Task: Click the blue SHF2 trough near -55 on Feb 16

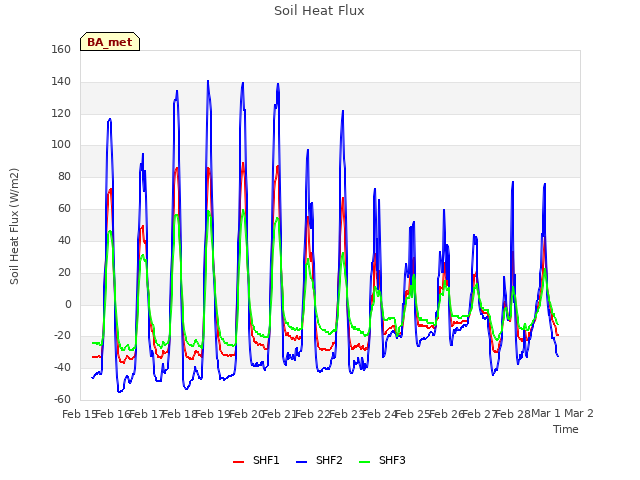Action: coord(119,392)
